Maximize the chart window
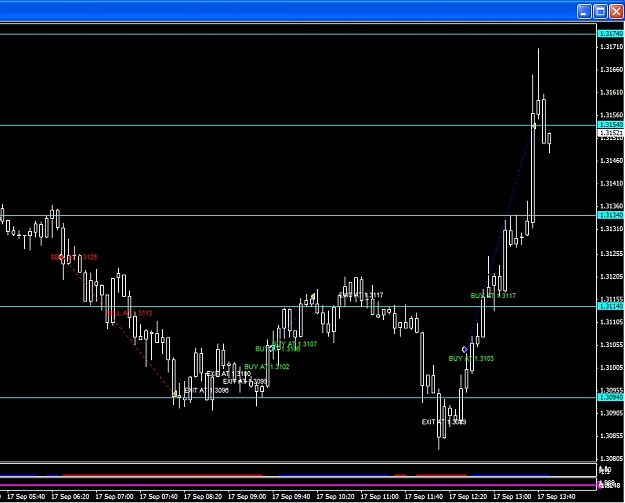Image resolution: width=625 pixels, height=503 pixels. [600, 11]
